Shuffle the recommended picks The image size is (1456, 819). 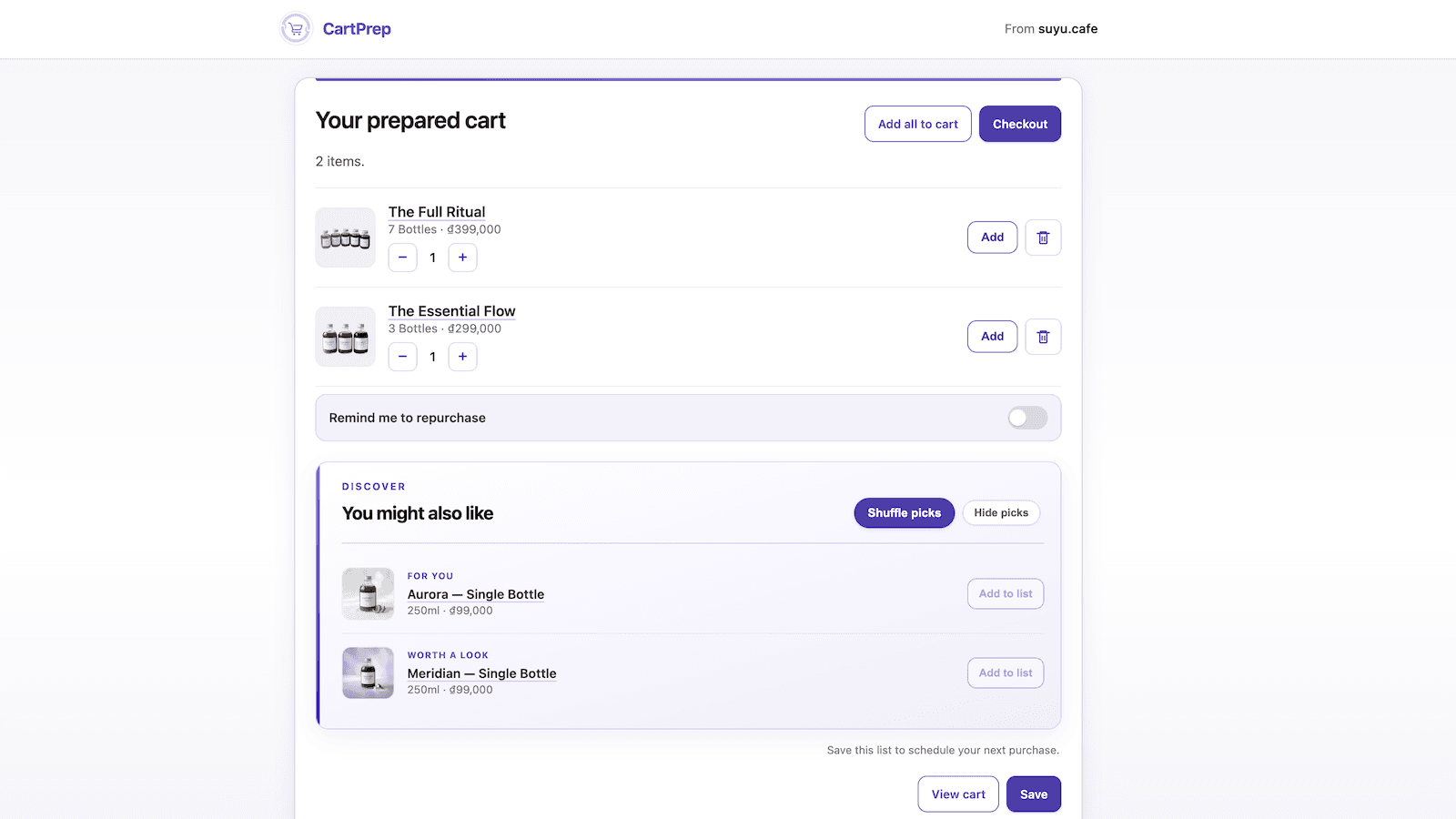click(x=904, y=513)
